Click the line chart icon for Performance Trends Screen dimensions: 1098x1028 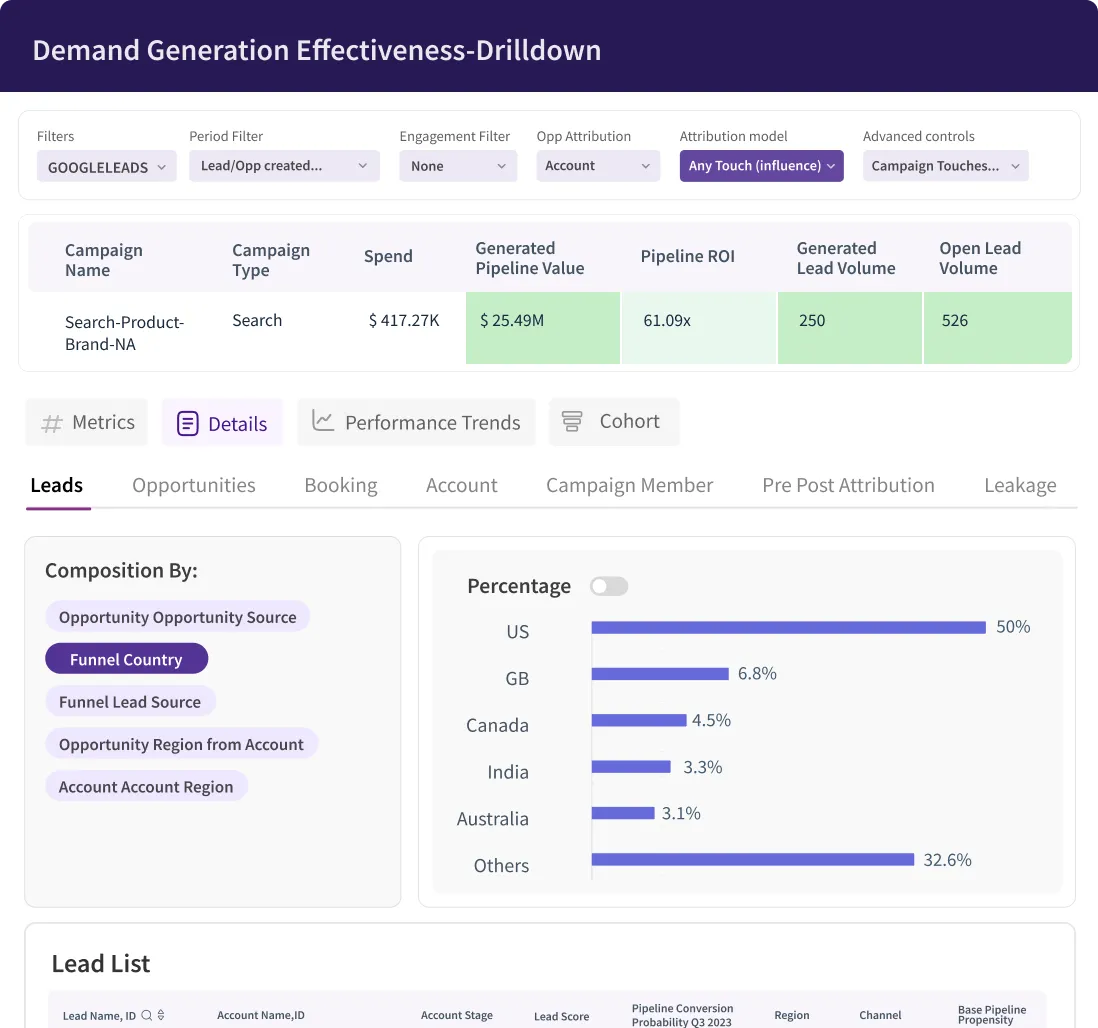(323, 420)
